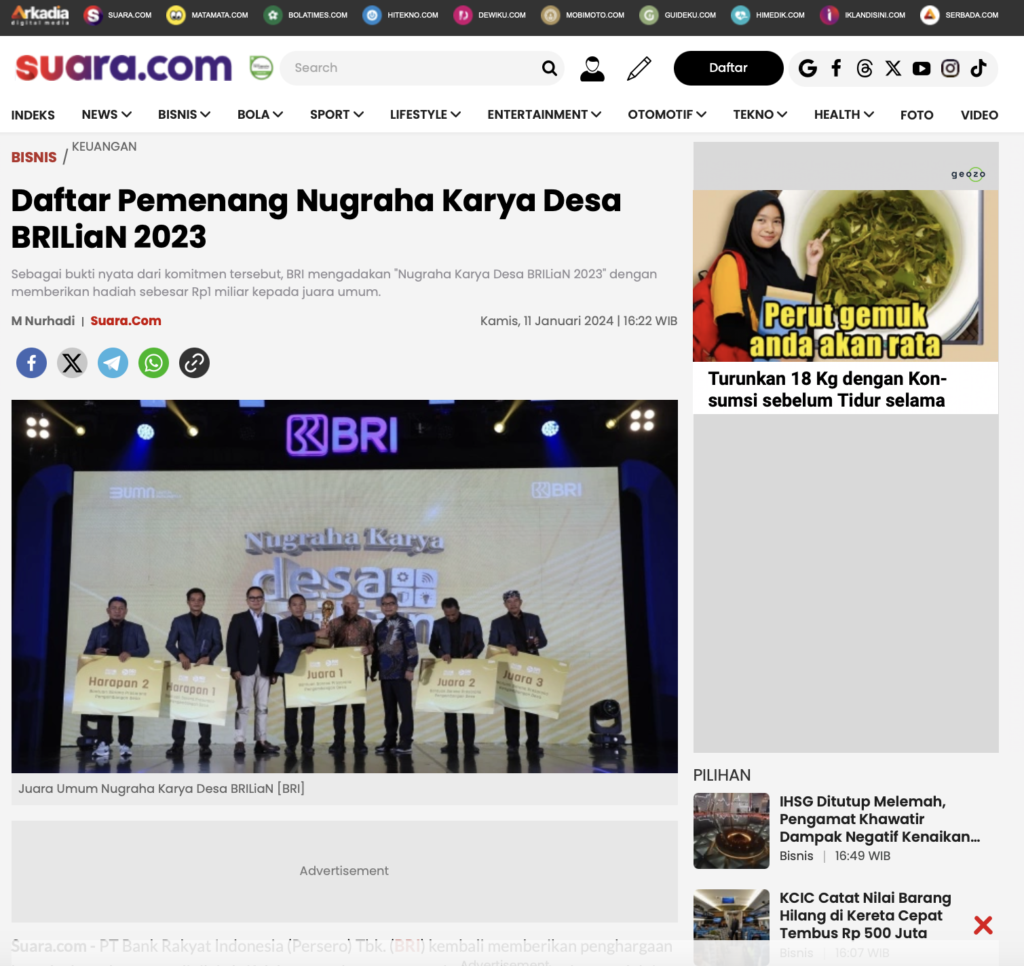Screen dimensions: 1024x966
Task: Go to FOTO menu item
Action: [x=916, y=115]
